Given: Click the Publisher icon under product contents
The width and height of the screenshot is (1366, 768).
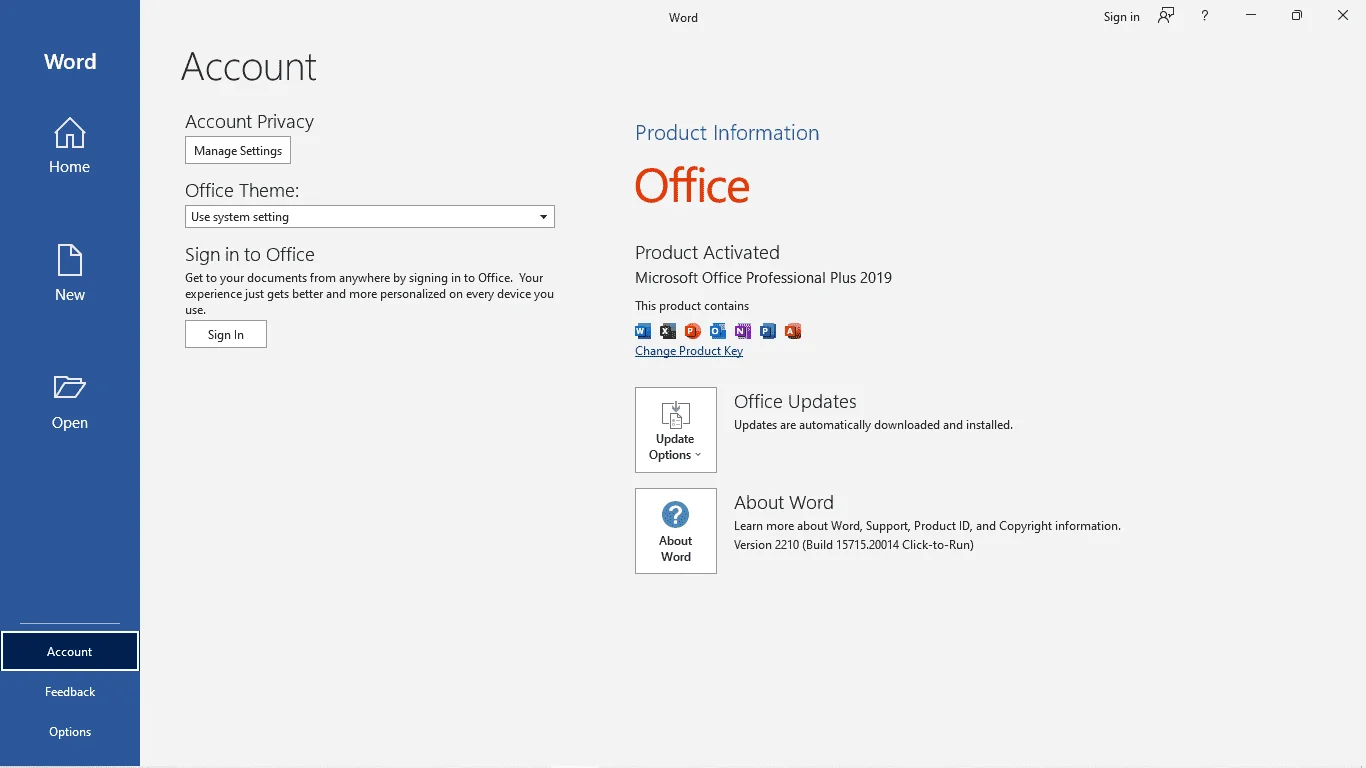Looking at the screenshot, I should pyautogui.click(x=768, y=331).
